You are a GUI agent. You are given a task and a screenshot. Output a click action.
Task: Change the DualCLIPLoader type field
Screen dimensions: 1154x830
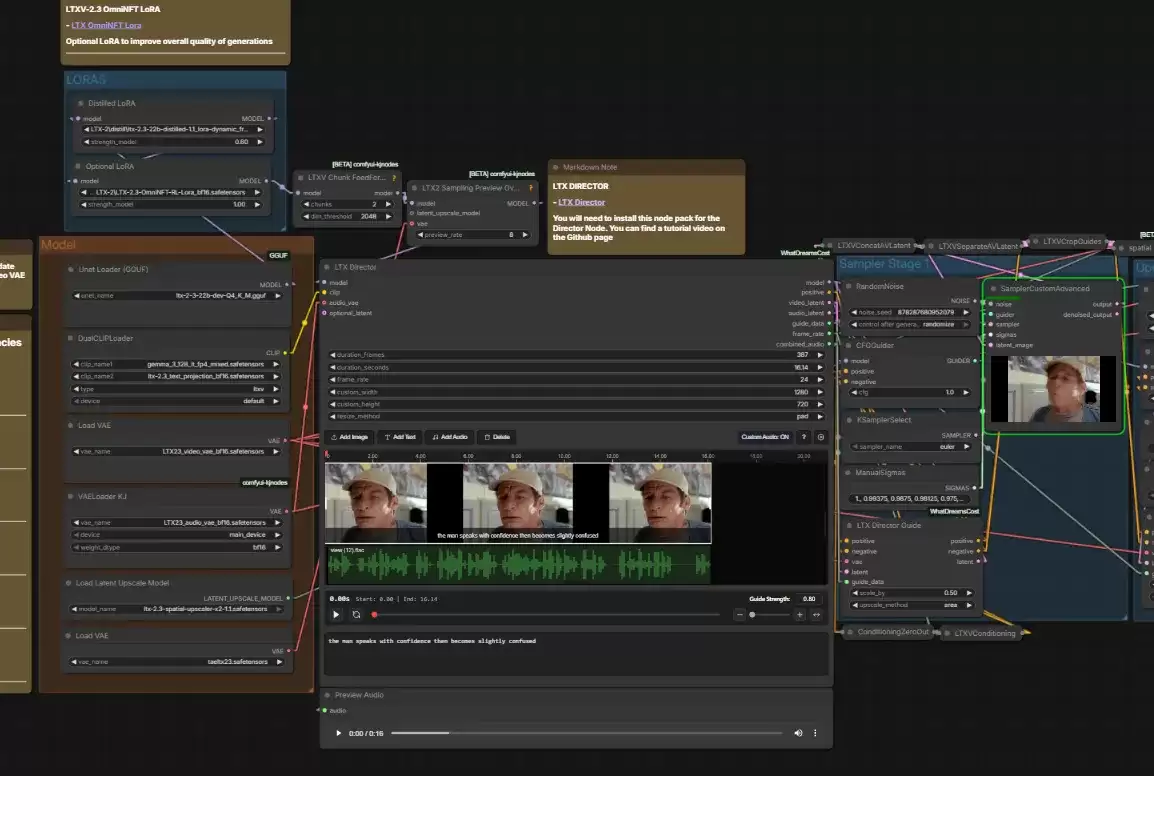click(x=177, y=389)
